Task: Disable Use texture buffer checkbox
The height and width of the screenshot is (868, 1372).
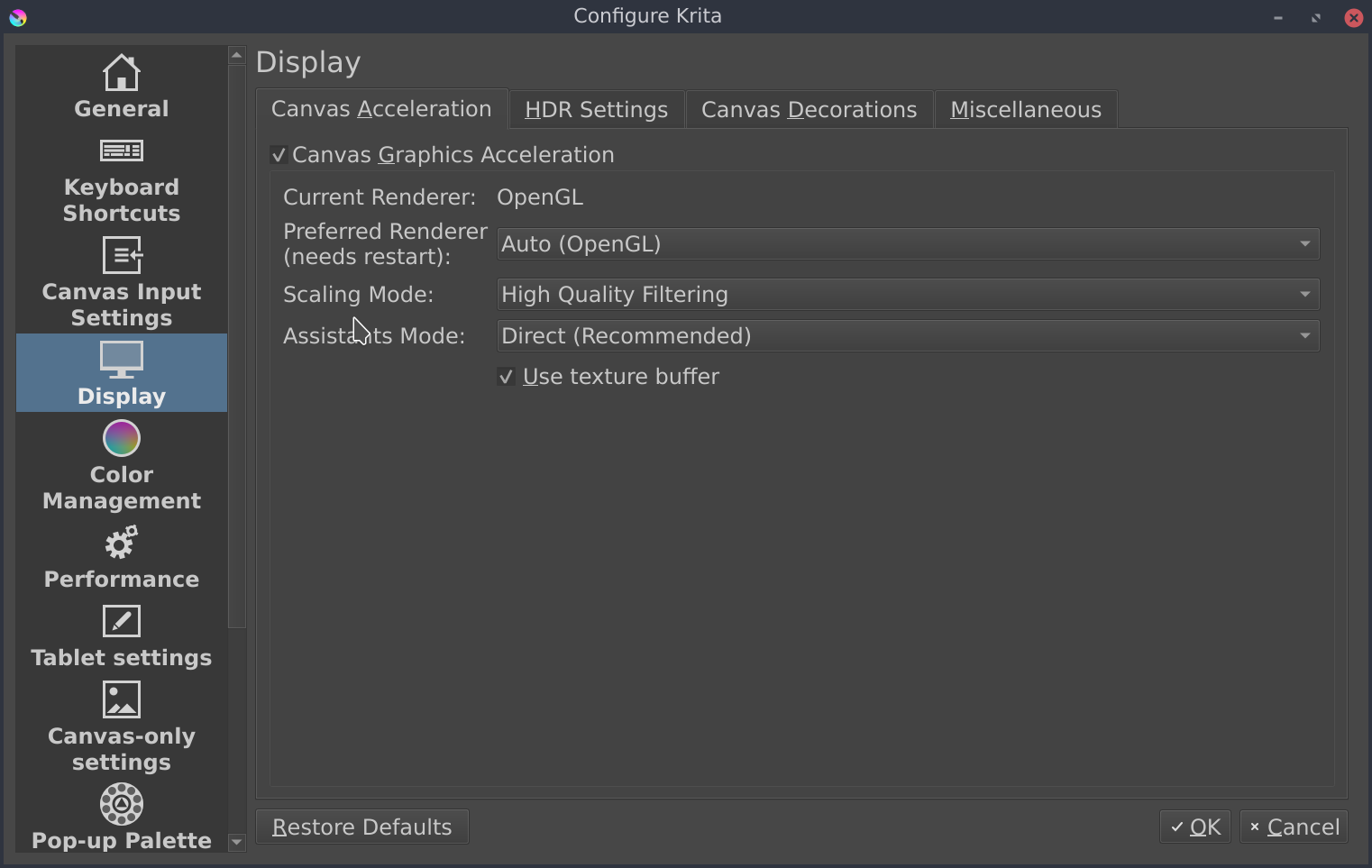Action: pos(507,377)
